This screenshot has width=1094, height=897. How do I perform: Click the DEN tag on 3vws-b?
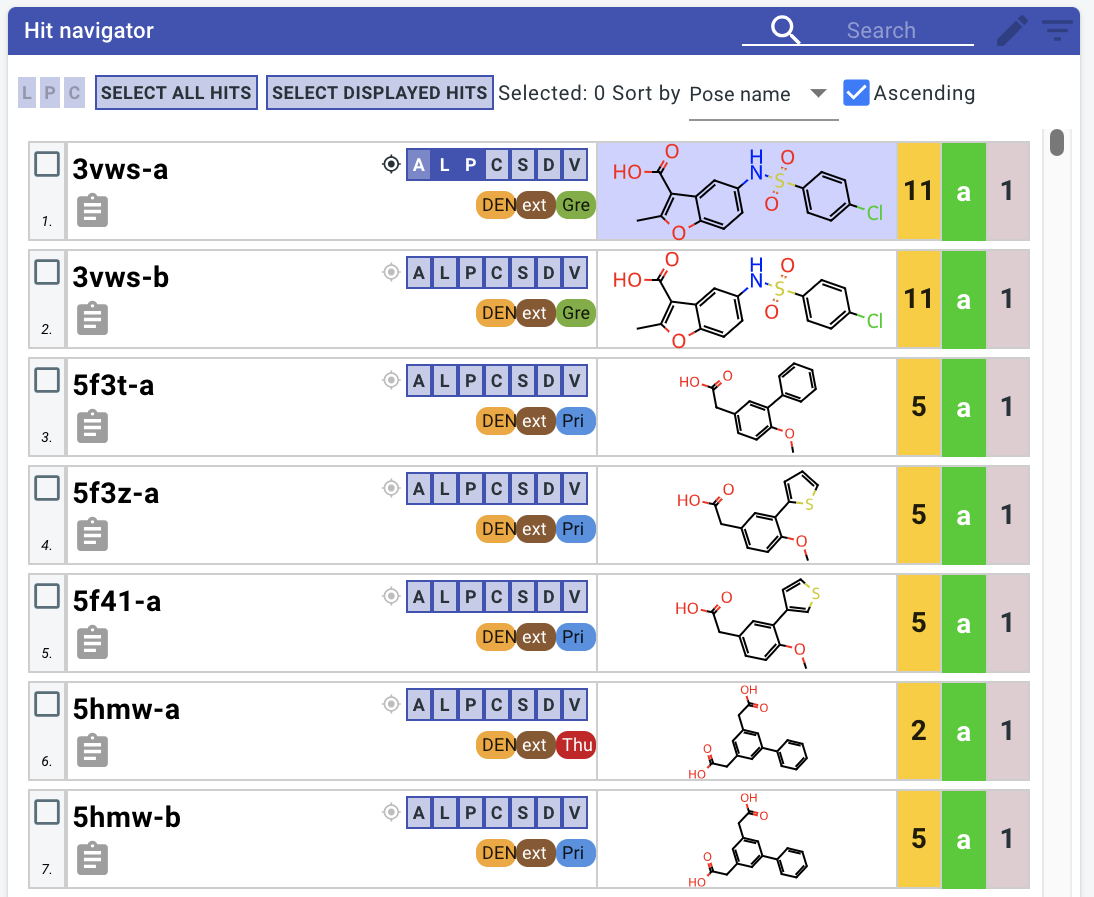click(x=498, y=313)
